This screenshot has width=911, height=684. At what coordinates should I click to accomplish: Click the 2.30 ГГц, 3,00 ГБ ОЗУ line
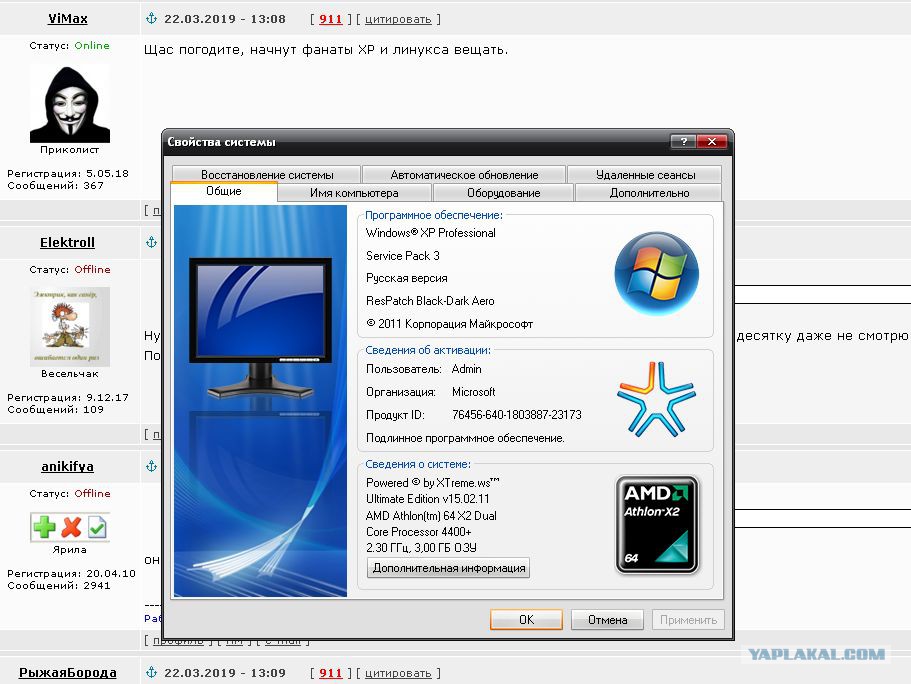tap(421, 547)
